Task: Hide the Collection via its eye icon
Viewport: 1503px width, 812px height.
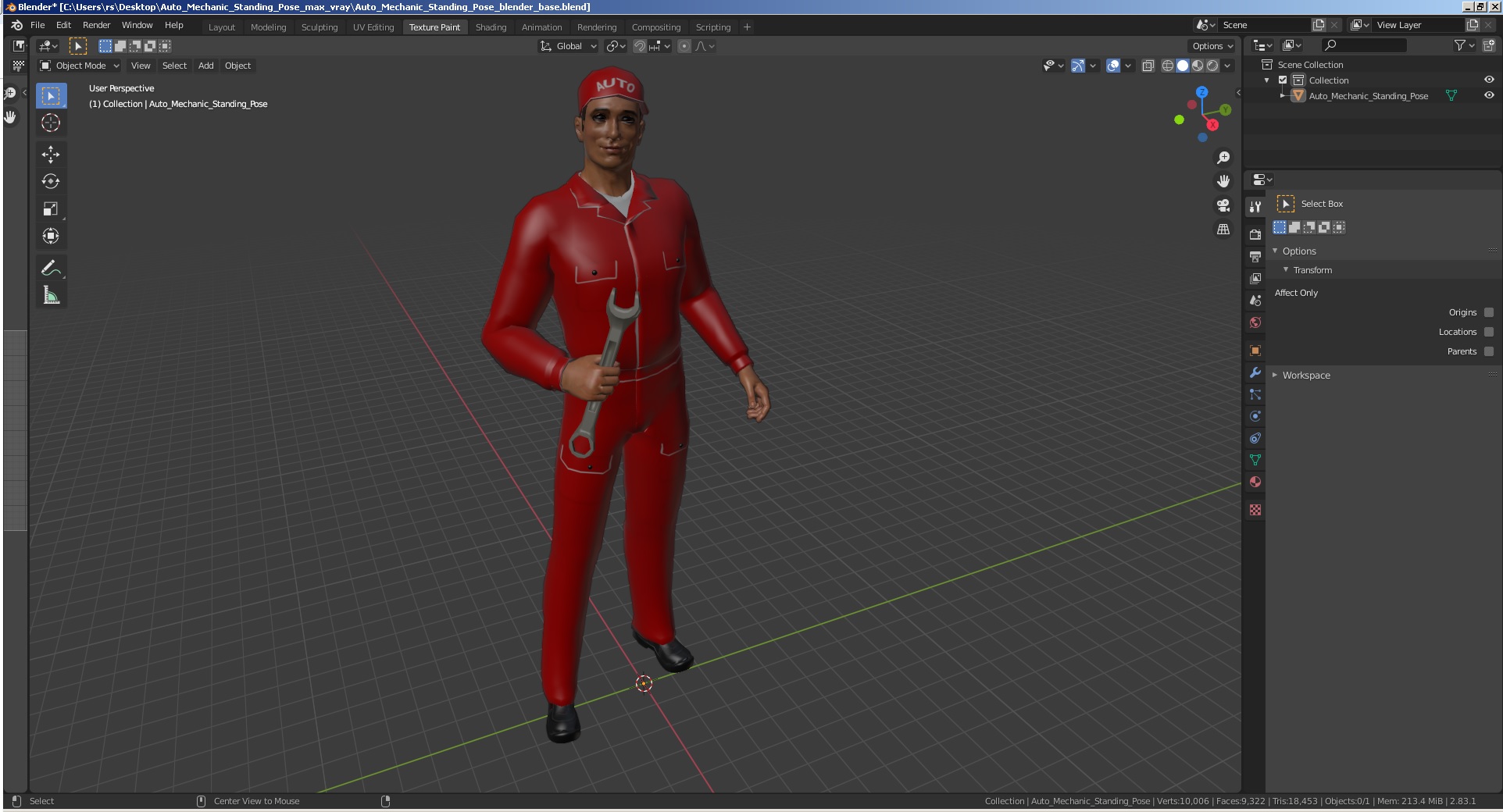Action: (1489, 80)
